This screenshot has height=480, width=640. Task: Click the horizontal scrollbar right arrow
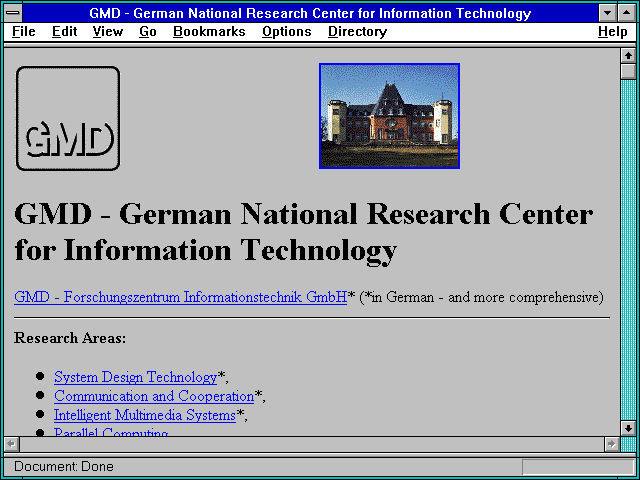click(x=611, y=444)
